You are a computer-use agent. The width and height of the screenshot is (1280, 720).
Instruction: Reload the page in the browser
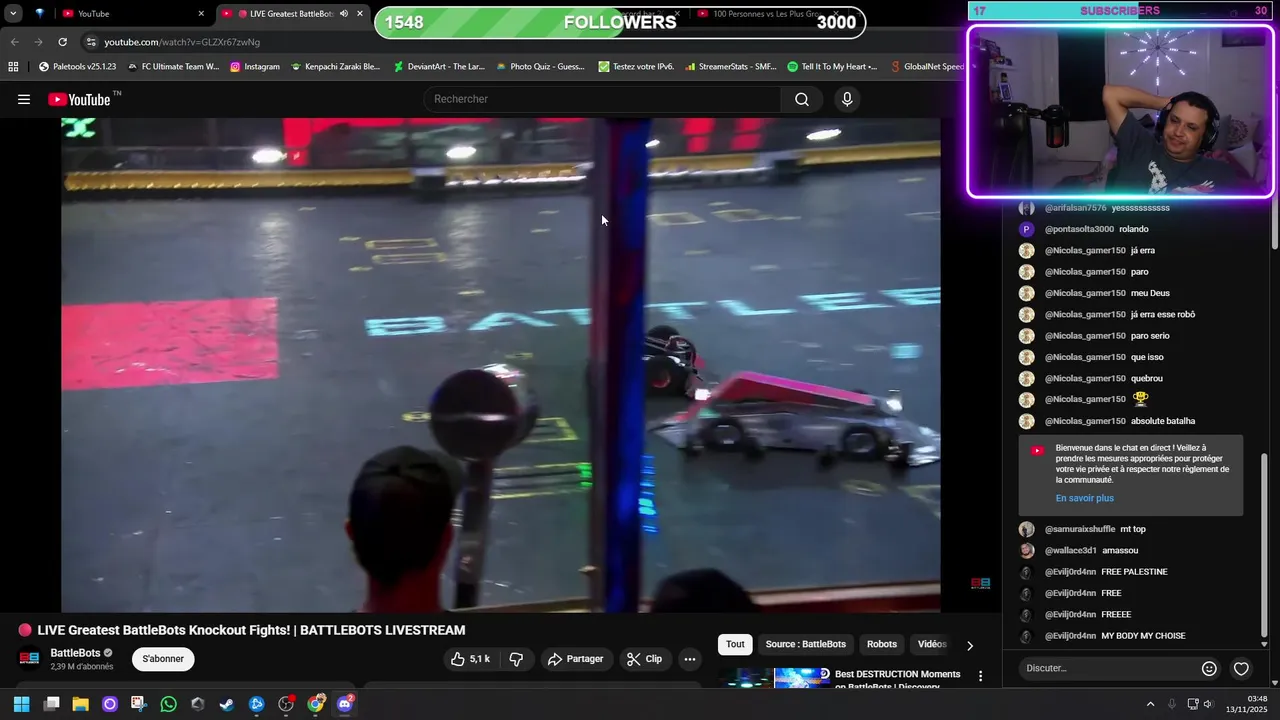(62, 42)
